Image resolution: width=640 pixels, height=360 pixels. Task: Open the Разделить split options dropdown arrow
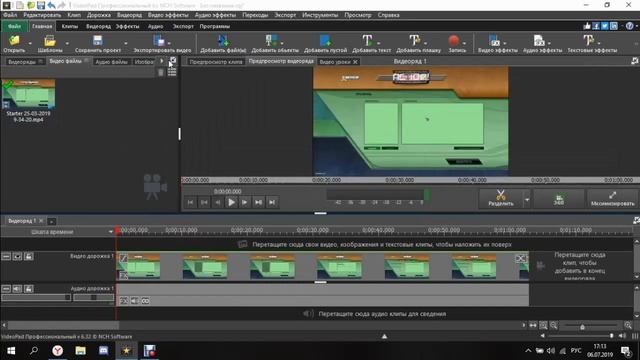click(x=527, y=200)
